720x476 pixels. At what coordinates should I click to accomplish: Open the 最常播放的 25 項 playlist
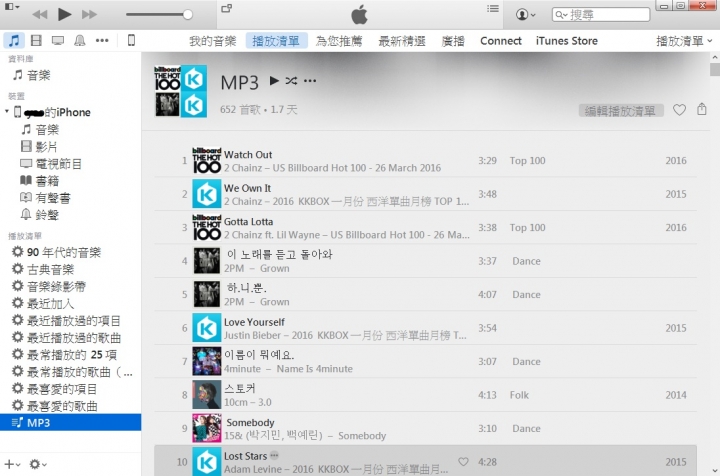pyautogui.click(x=71, y=354)
